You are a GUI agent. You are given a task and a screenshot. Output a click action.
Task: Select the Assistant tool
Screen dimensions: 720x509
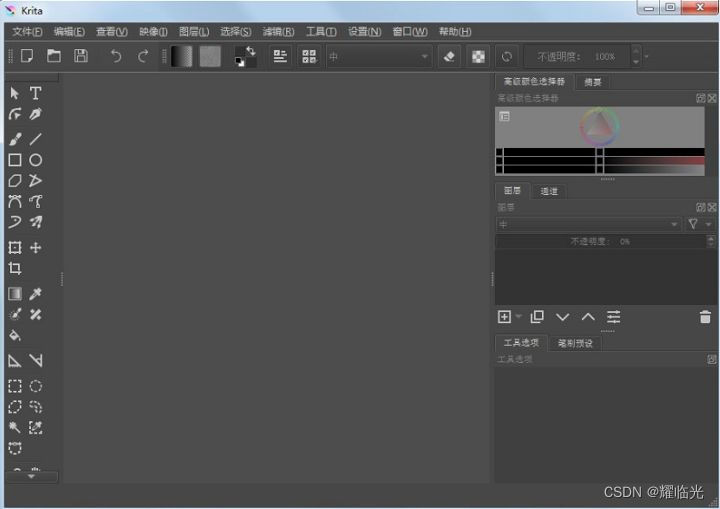(x=15, y=361)
